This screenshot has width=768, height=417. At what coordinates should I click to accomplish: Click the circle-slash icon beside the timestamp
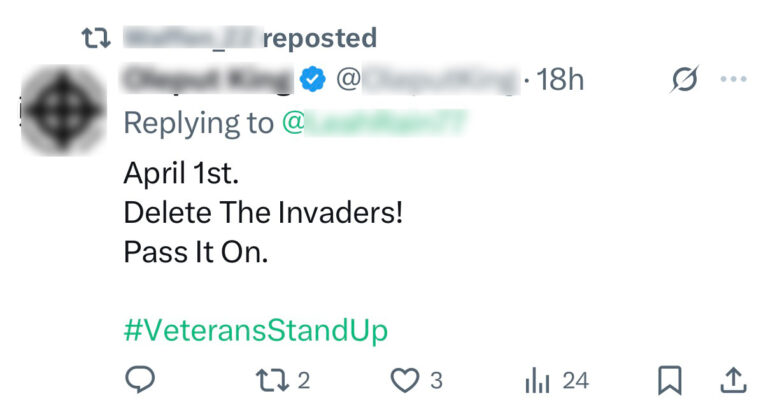(x=685, y=80)
